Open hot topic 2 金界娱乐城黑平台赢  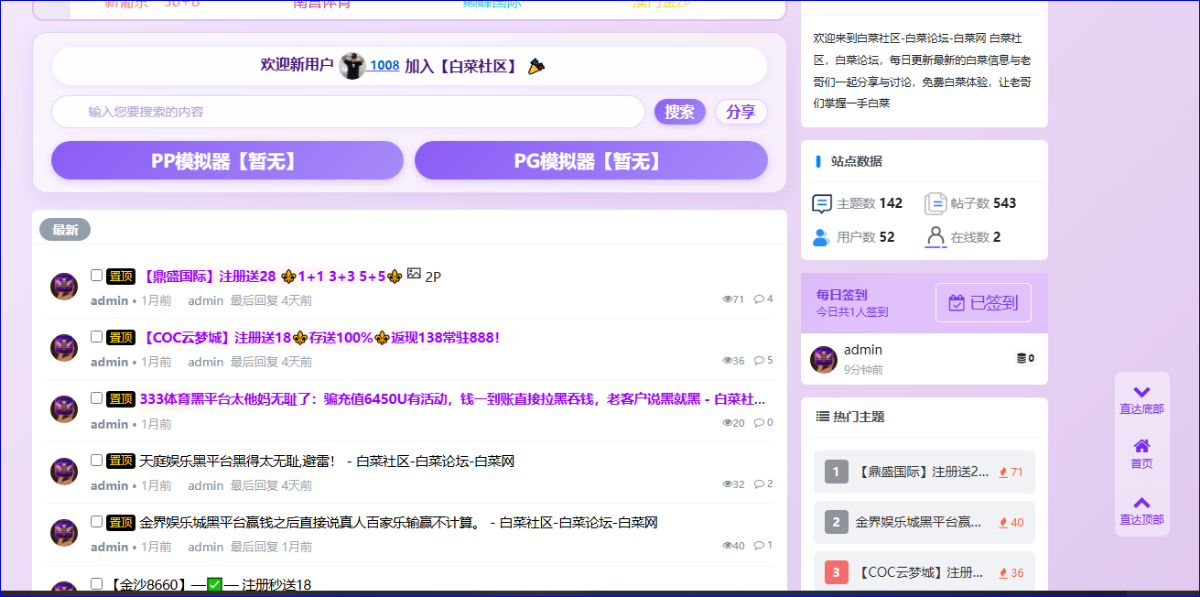925,522
